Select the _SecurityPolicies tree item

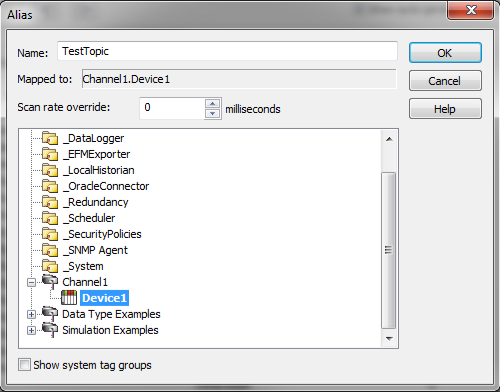point(102,234)
